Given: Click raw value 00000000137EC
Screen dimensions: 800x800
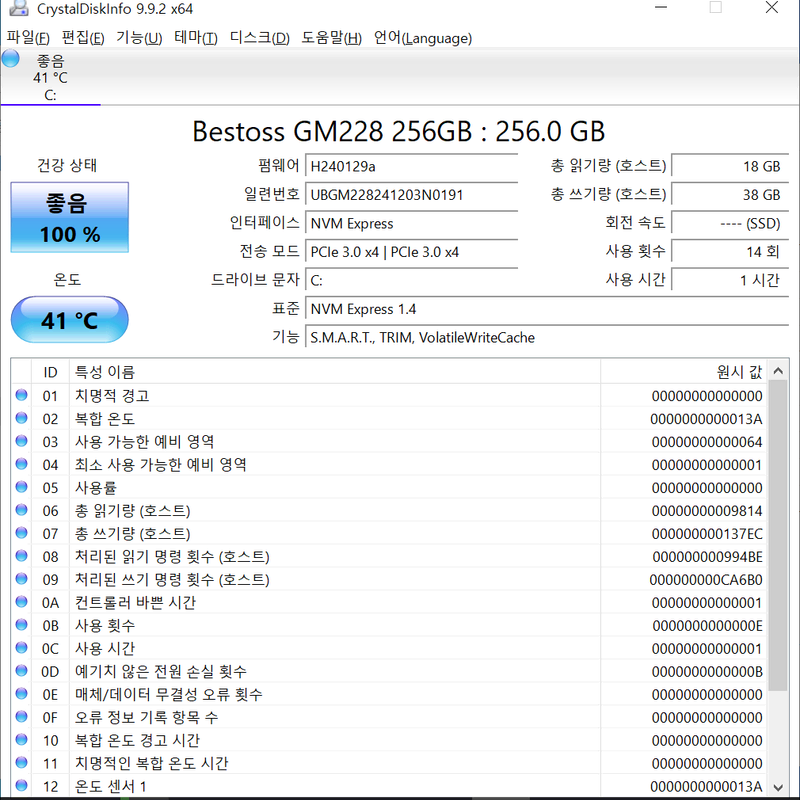Looking at the screenshot, I should tap(707, 534).
